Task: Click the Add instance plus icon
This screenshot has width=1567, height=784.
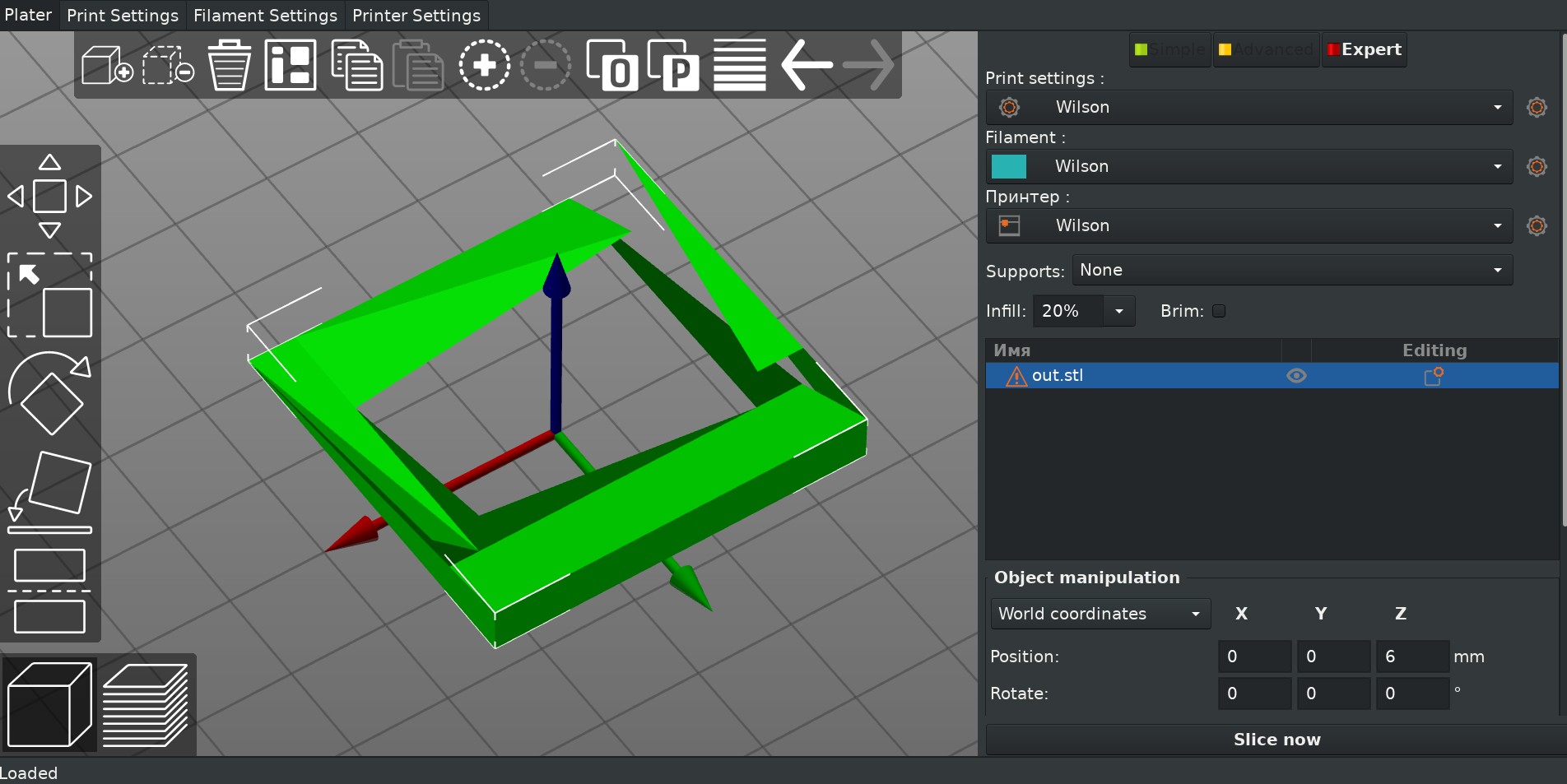Action: [484, 65]
